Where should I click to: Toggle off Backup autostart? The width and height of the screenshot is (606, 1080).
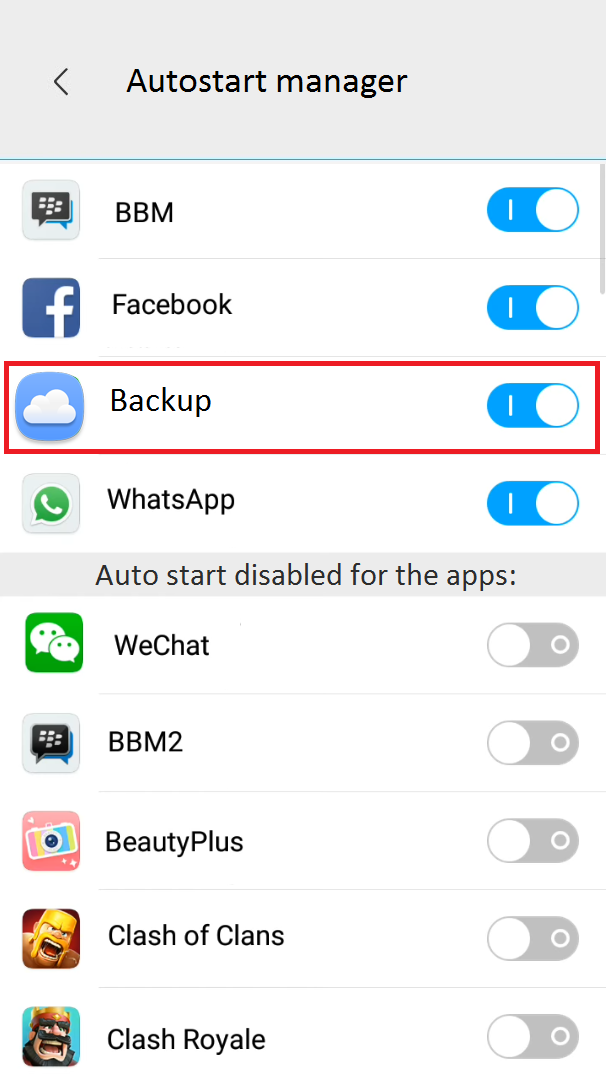coord(533,406)
